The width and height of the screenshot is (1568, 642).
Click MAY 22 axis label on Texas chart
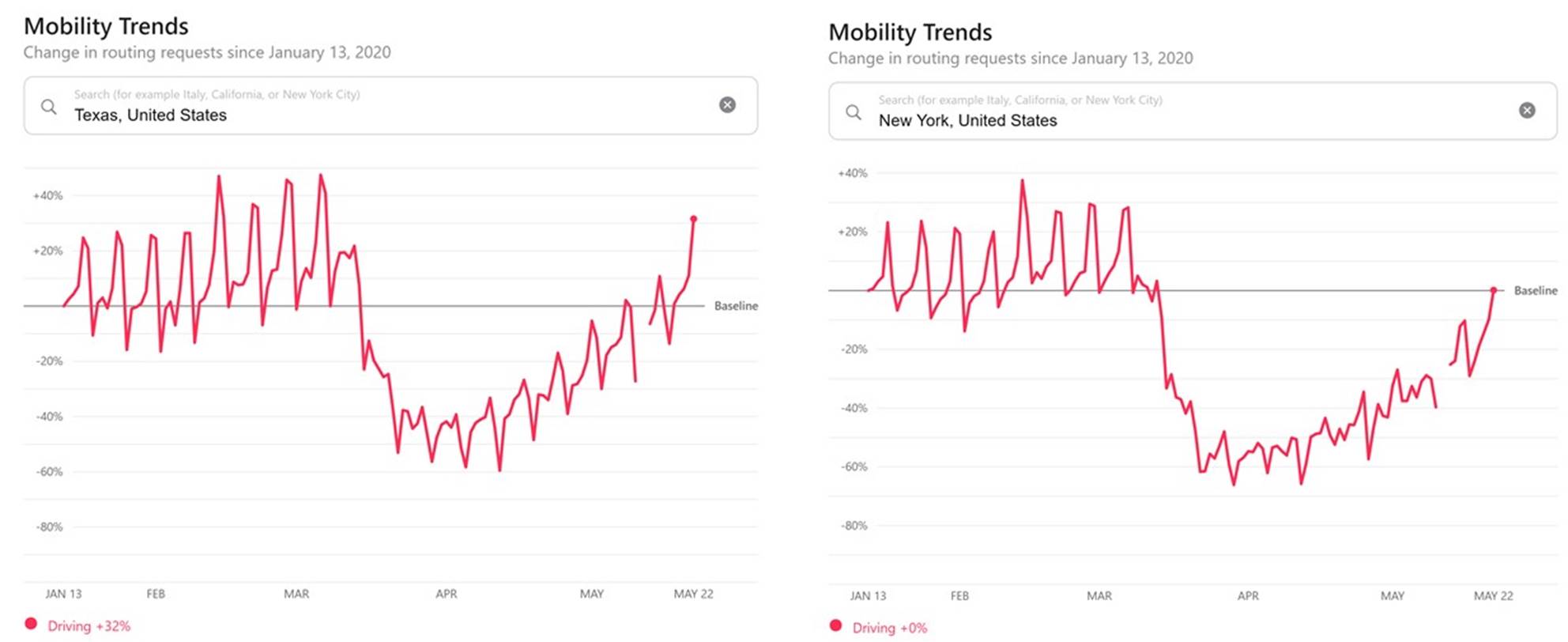693,594
